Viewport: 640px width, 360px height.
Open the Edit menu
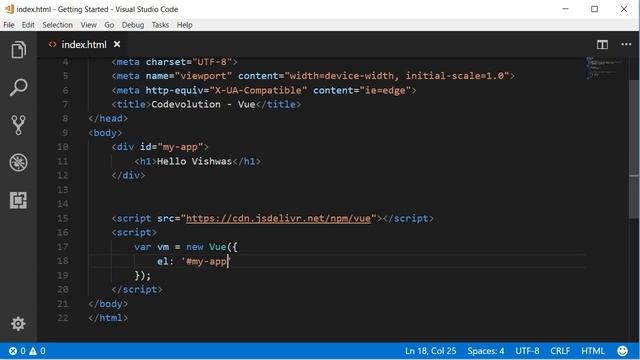point(28,25)
